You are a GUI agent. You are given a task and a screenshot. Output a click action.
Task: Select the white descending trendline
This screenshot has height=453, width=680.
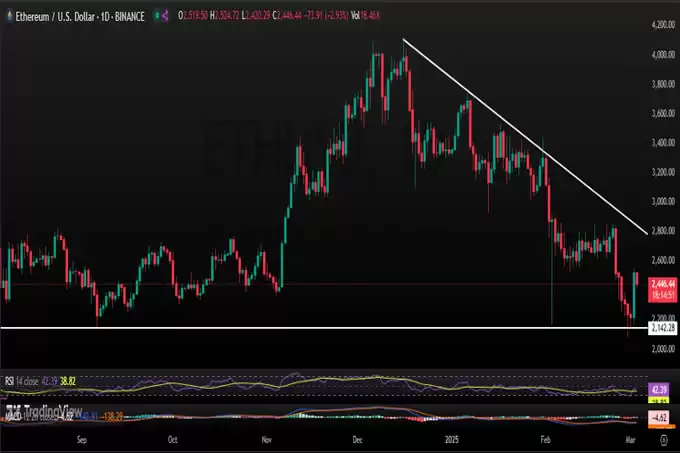525,137
